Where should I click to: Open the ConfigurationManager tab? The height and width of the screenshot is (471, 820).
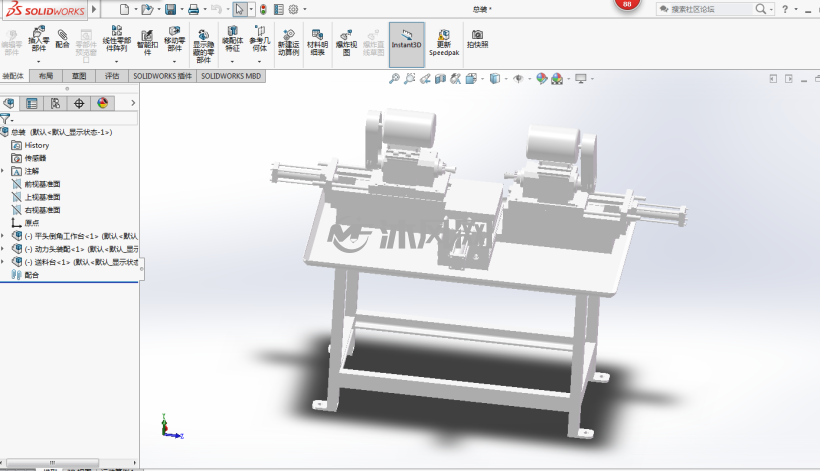pyautogui.click(x=55, y=103)
